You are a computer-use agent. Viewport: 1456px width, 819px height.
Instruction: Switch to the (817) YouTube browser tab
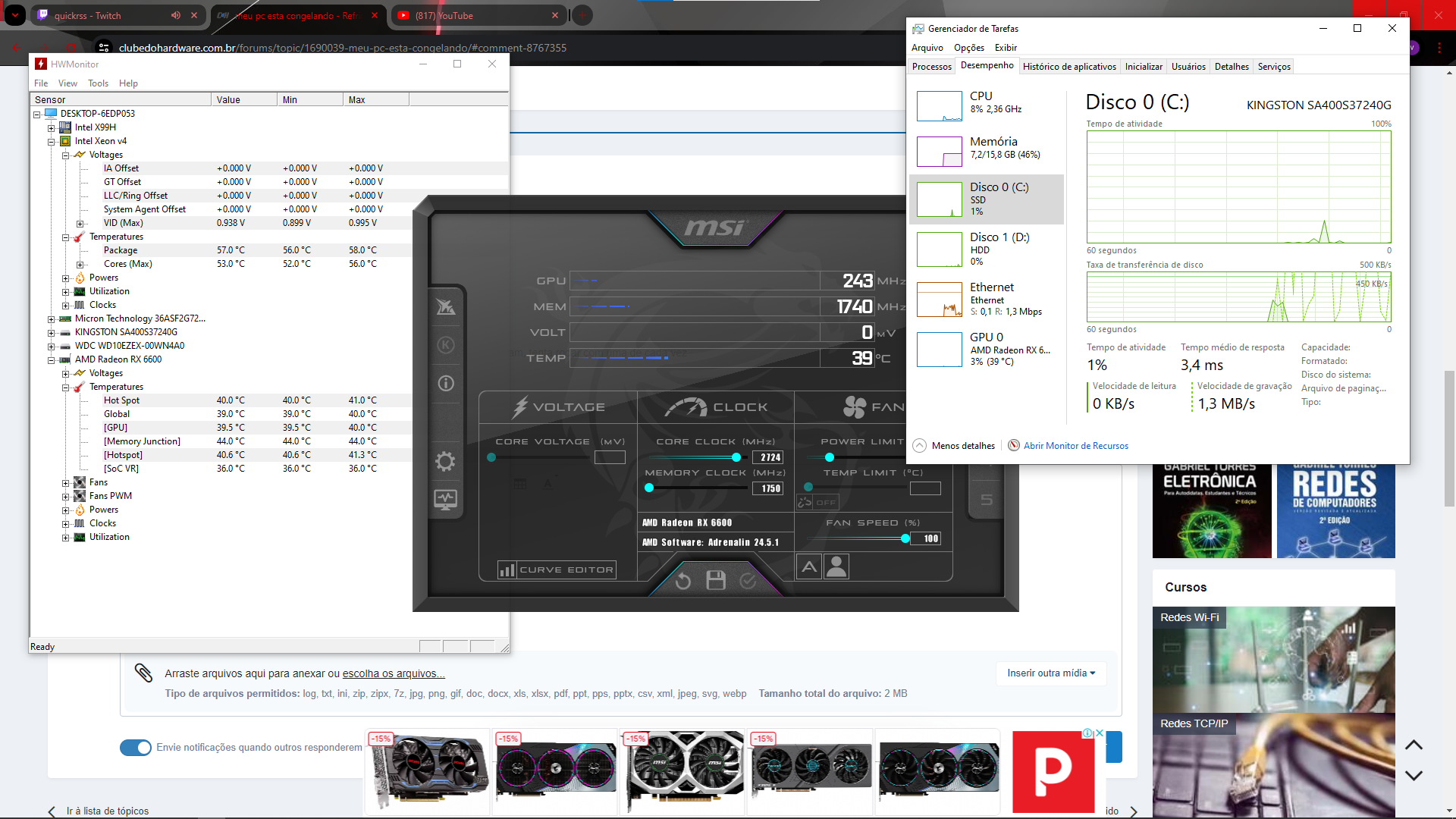pyautogui.click(x=478, y=15)
